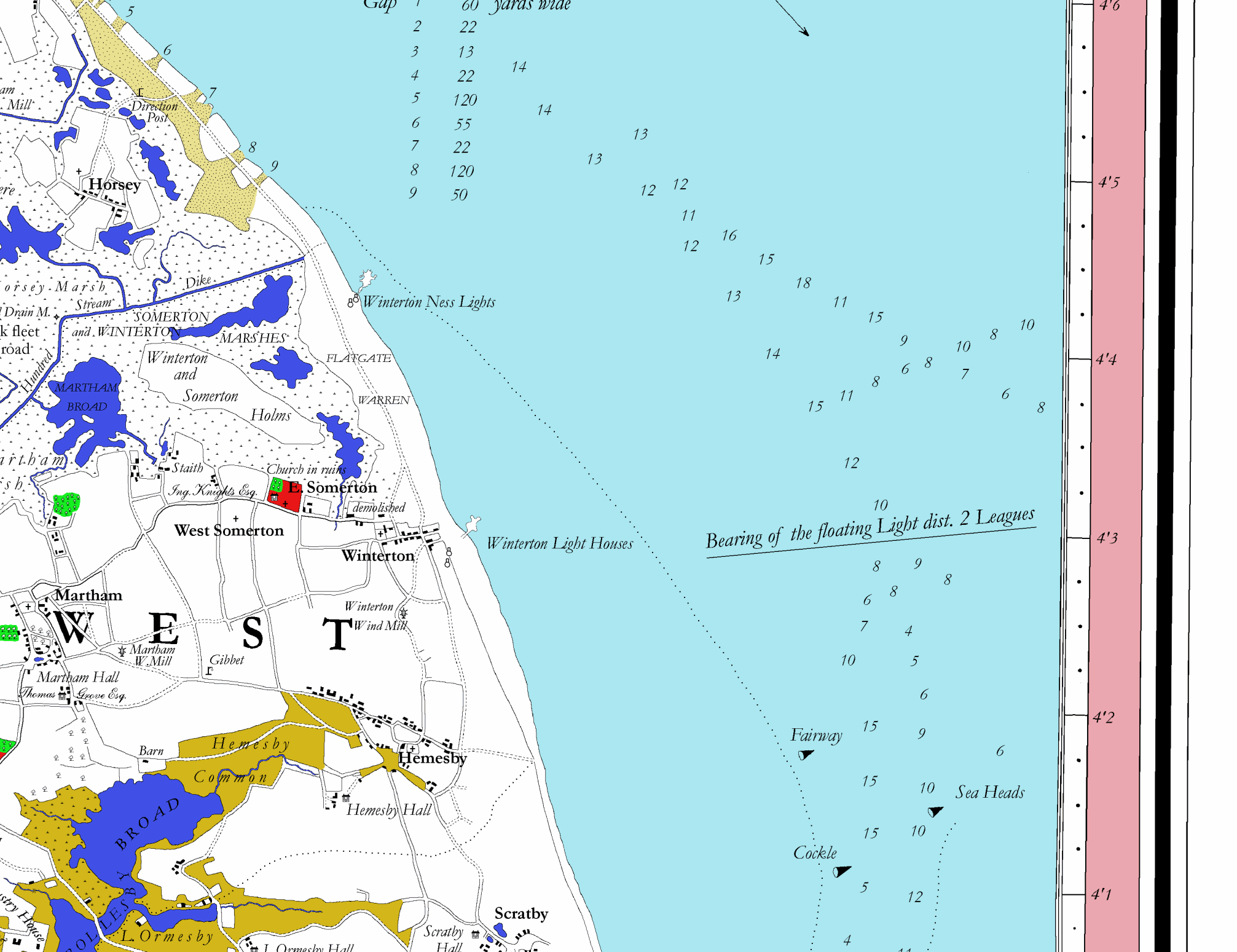Click the Hemesby Common area label
This screenshot has height=952, width=1237.
click(242, 761)
